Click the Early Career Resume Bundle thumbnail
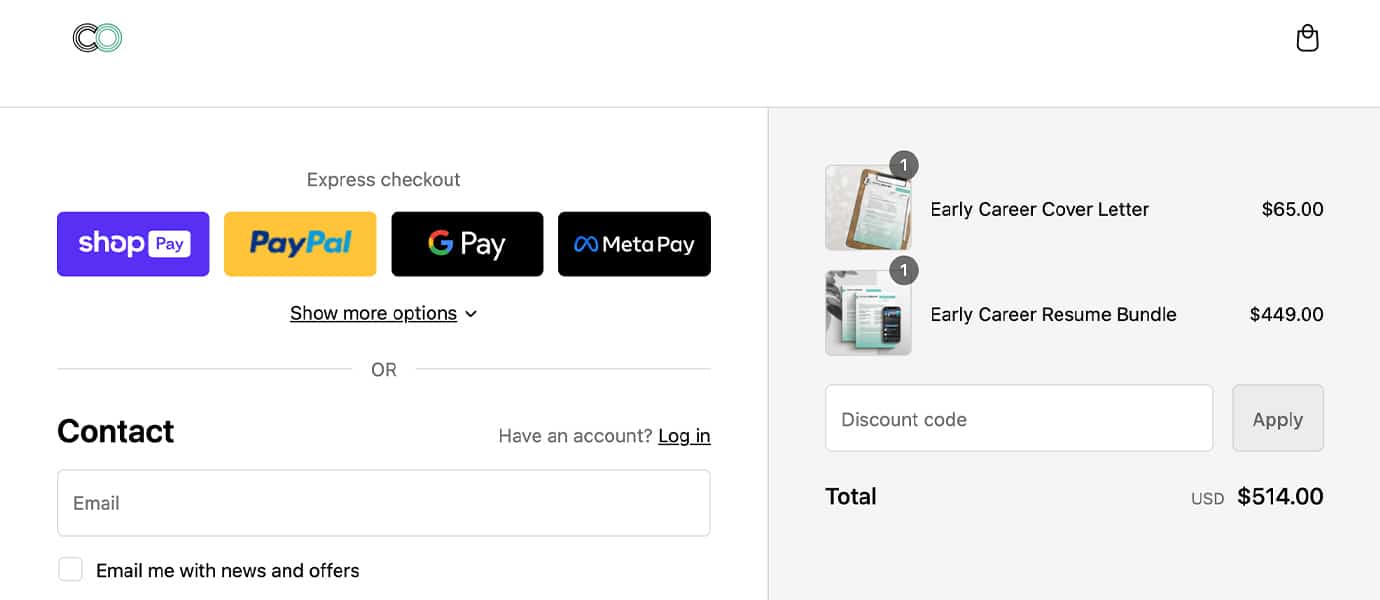The image size is (1380, 600). pyautogui.click(x=868, y=312)
